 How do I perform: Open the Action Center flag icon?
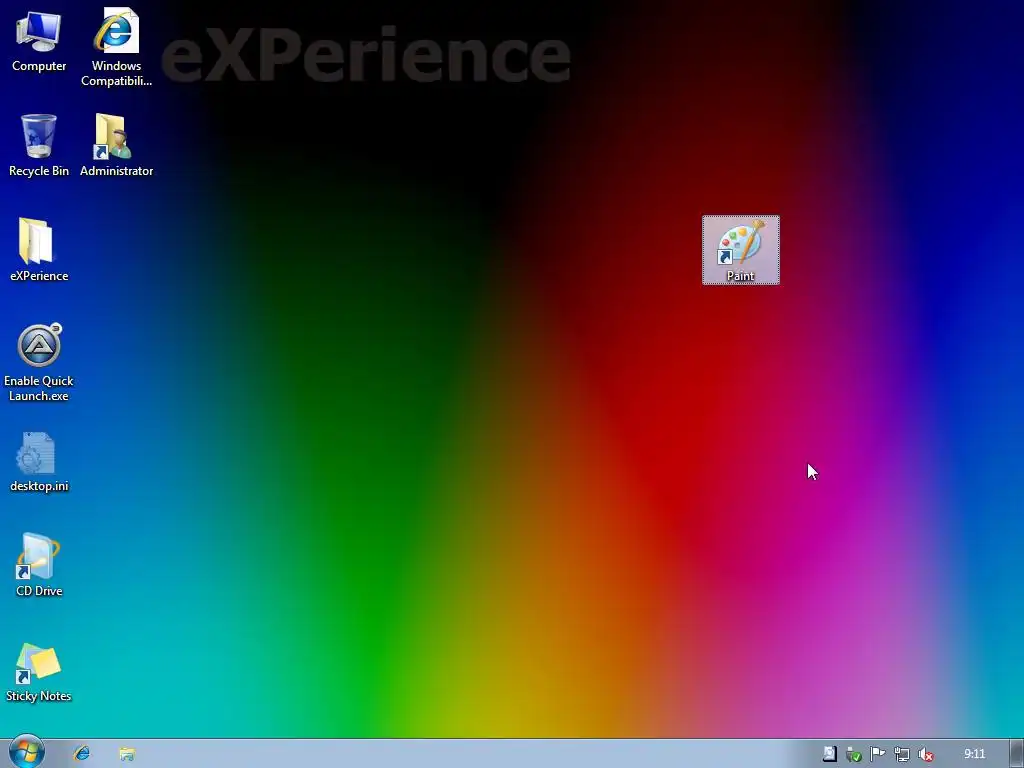pos(878,754)
